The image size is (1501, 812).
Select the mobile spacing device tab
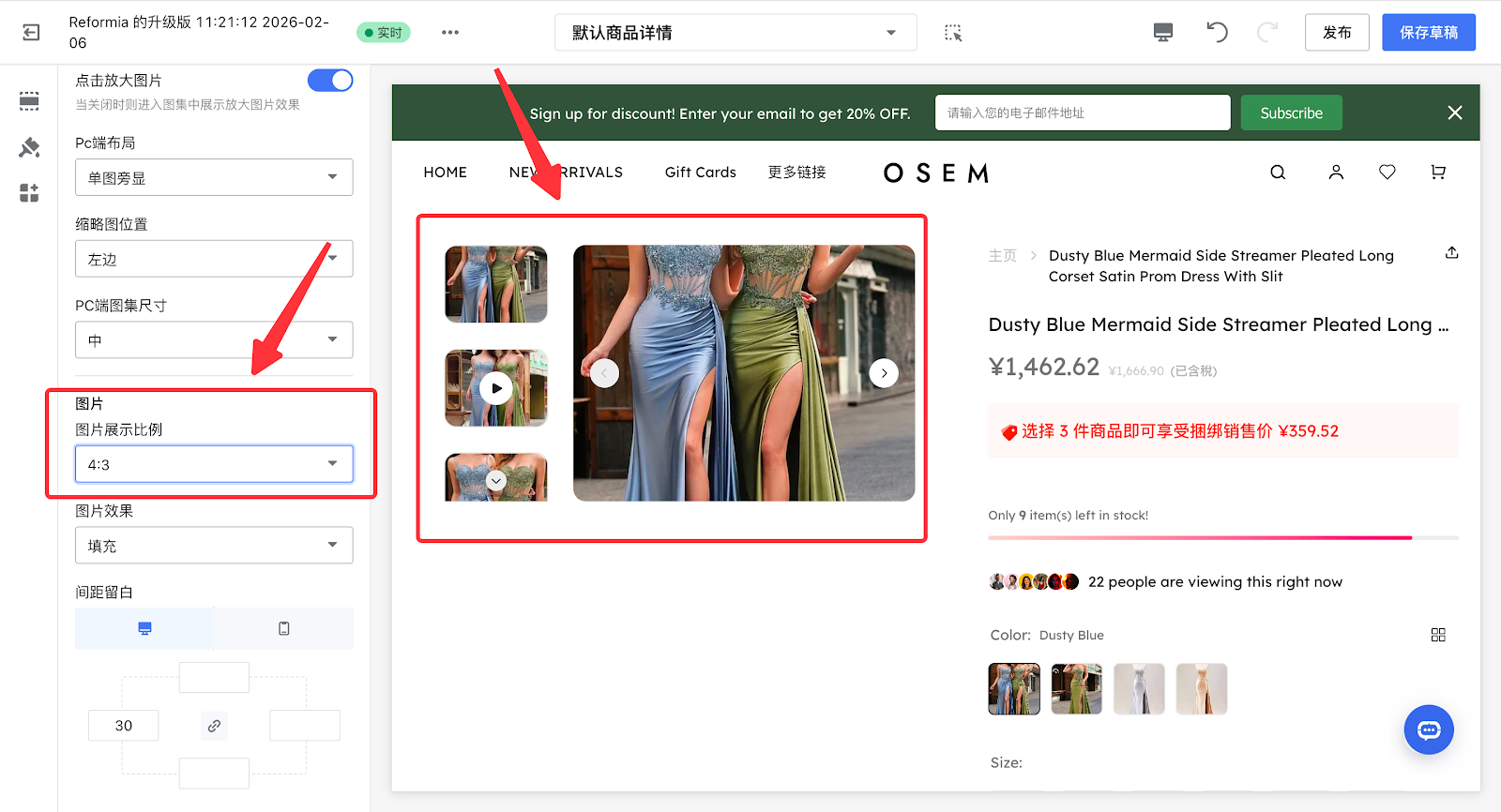283,628
